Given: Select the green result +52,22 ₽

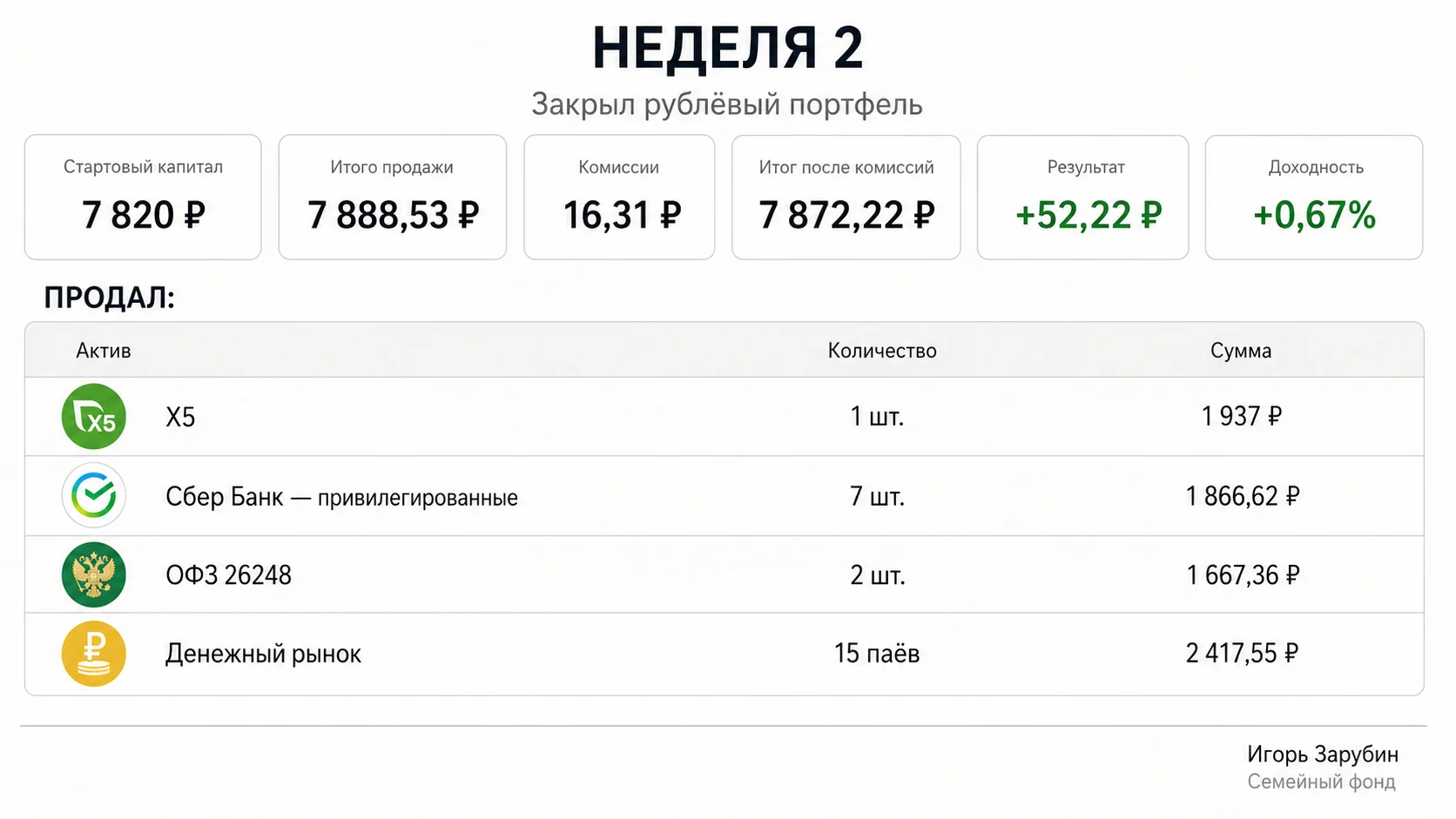Looking at the screenshot, I should [x=1089, y=215].
